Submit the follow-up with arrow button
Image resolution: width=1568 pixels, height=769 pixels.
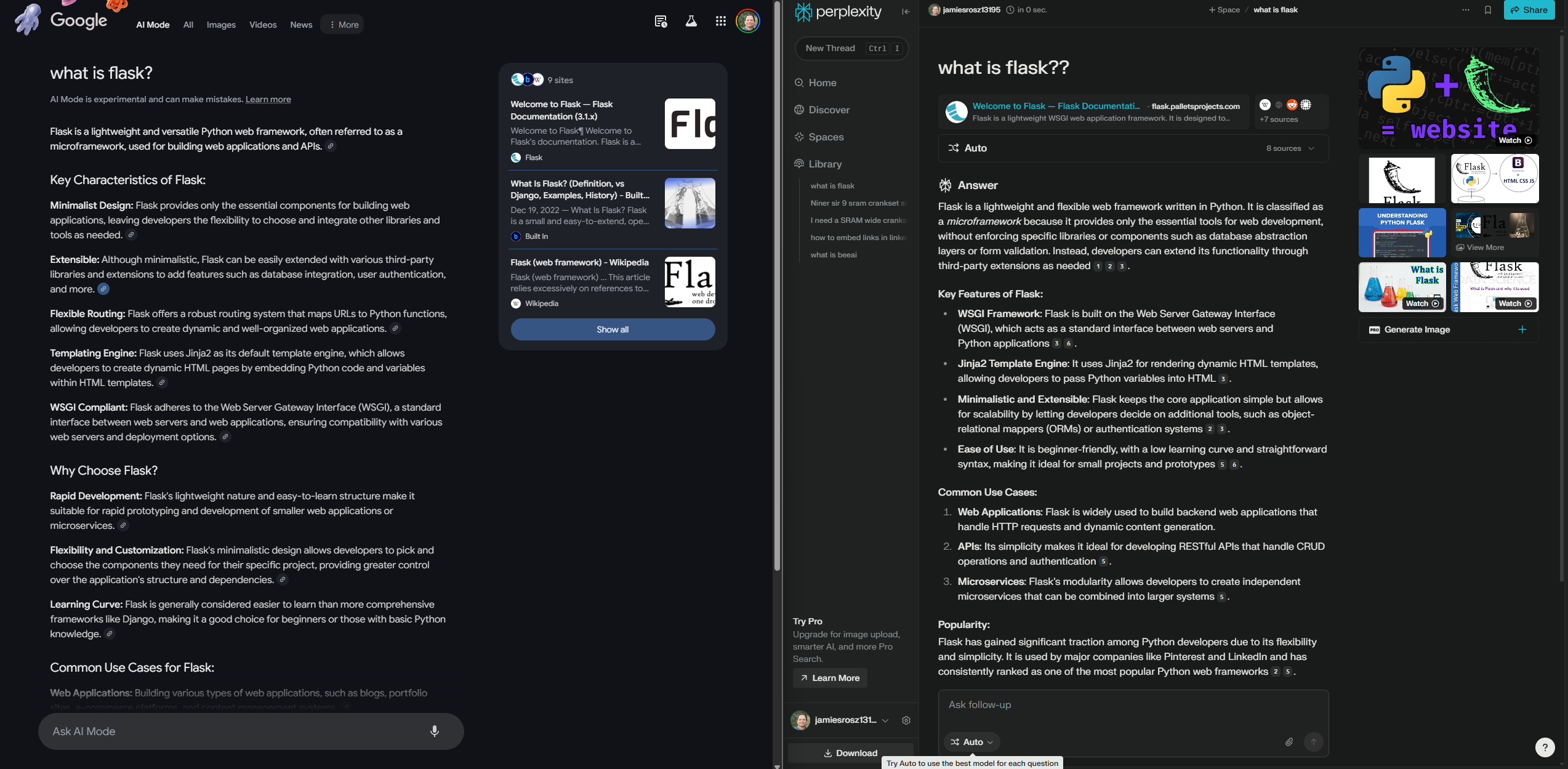click(1313, 742)
